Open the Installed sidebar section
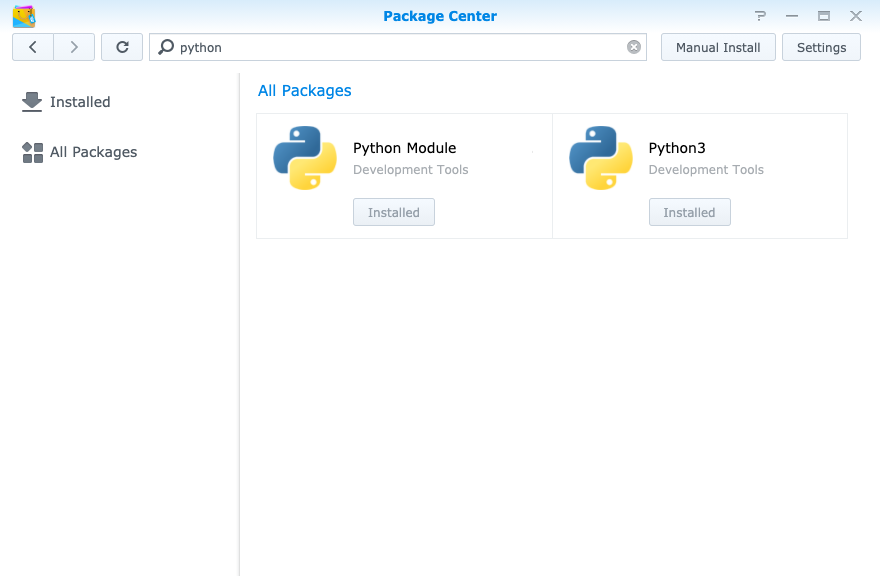Screen dimensions: 880x576 point(80,102)
